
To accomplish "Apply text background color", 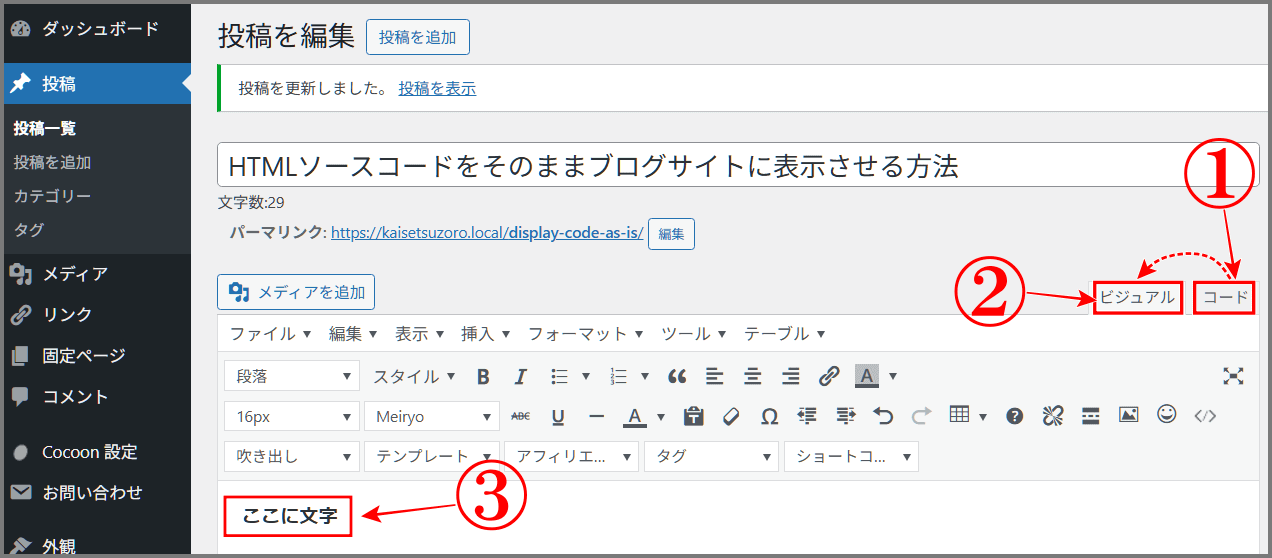I will coord(866,377).
